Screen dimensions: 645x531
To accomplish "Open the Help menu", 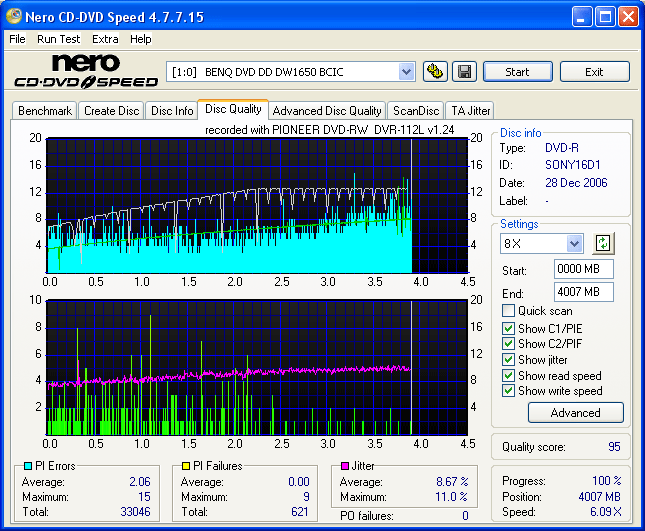I will click(x=141, y=39).
